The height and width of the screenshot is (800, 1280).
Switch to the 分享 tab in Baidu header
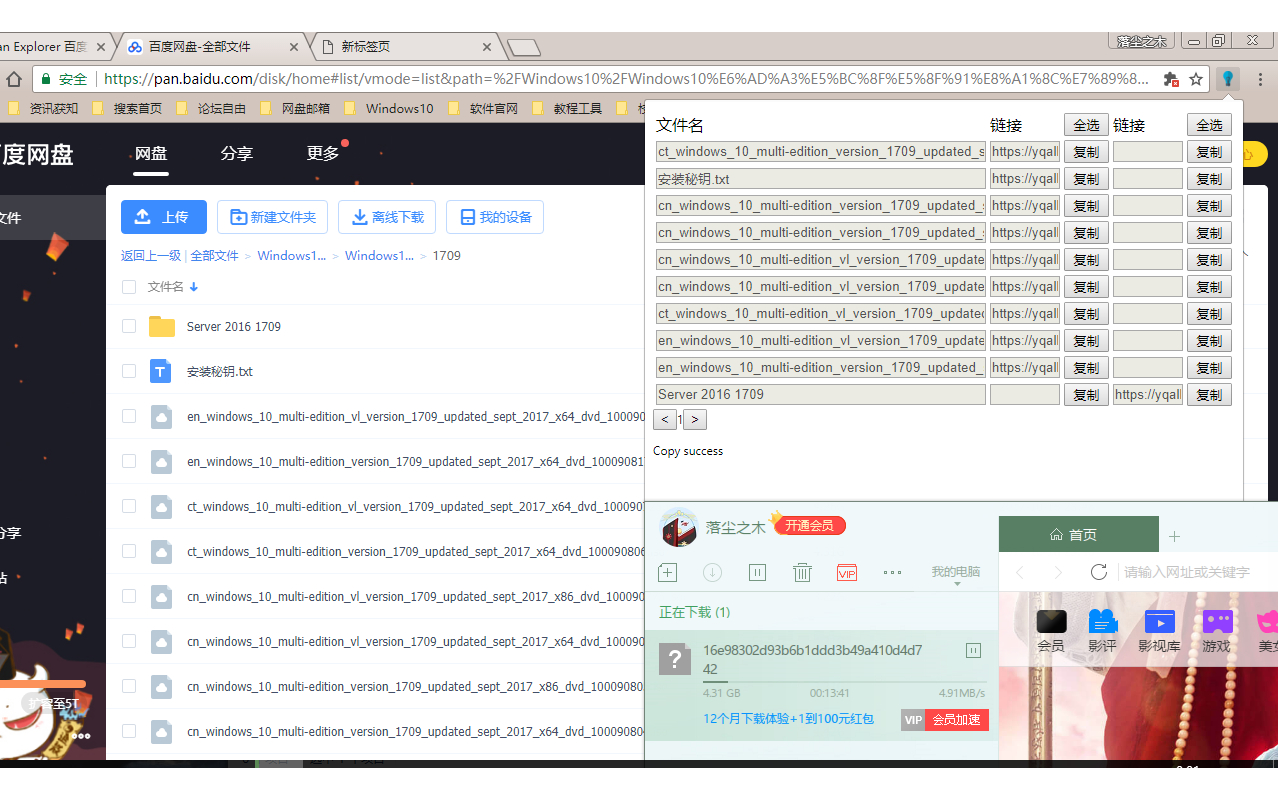tap(237, 153)
